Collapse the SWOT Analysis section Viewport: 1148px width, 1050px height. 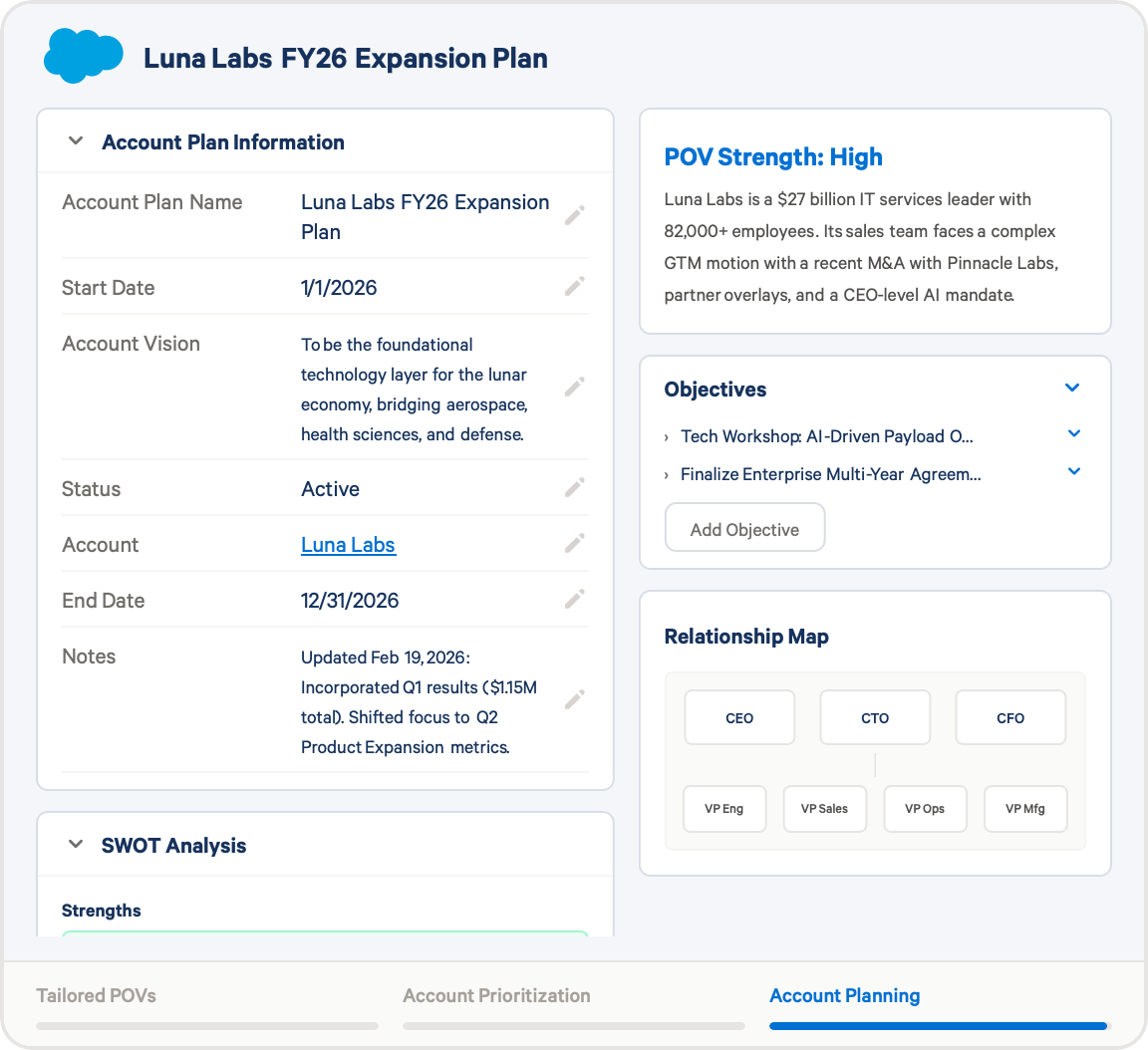point(76,845)
